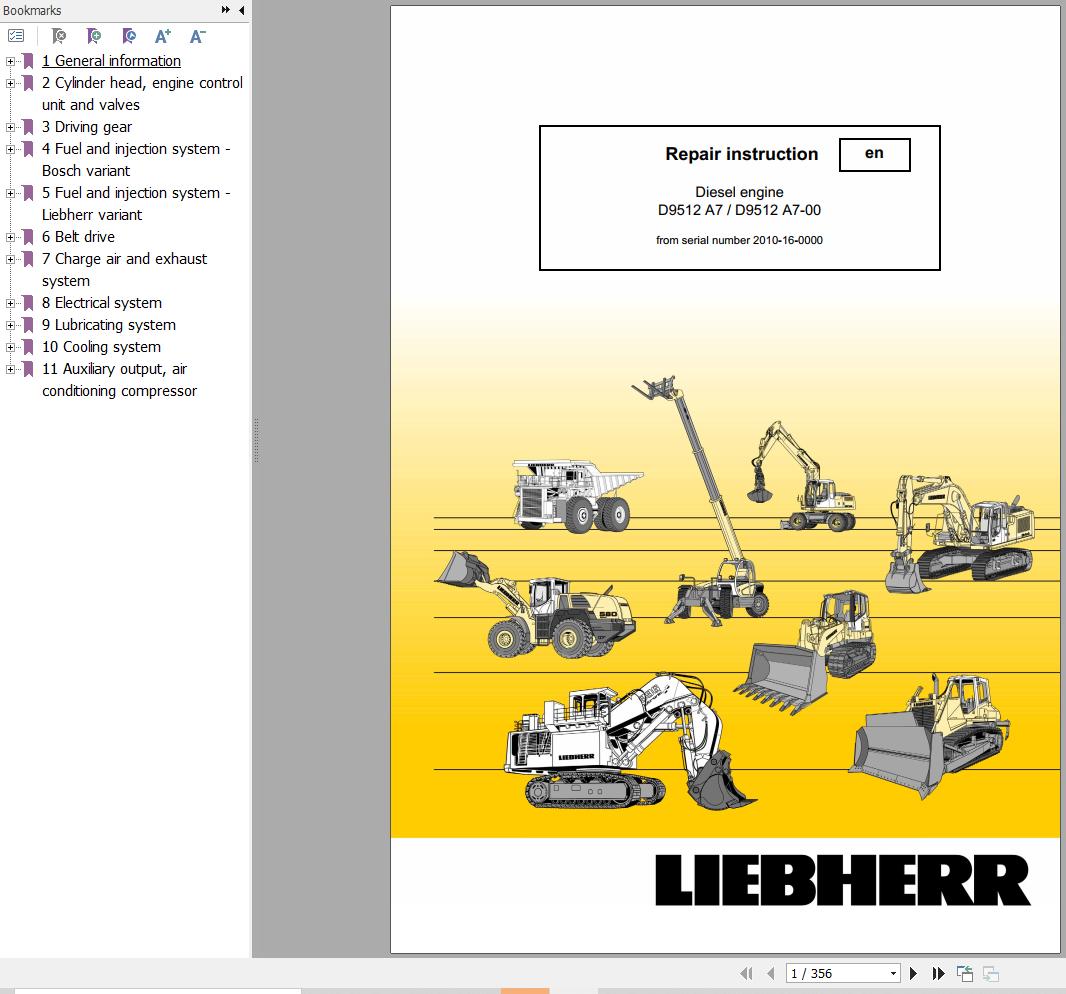Click the D9512 A7 / D9512 A7-00 text
This screenshot has width=1066, height=994.
pyautogui.click(x=740, y=210)
